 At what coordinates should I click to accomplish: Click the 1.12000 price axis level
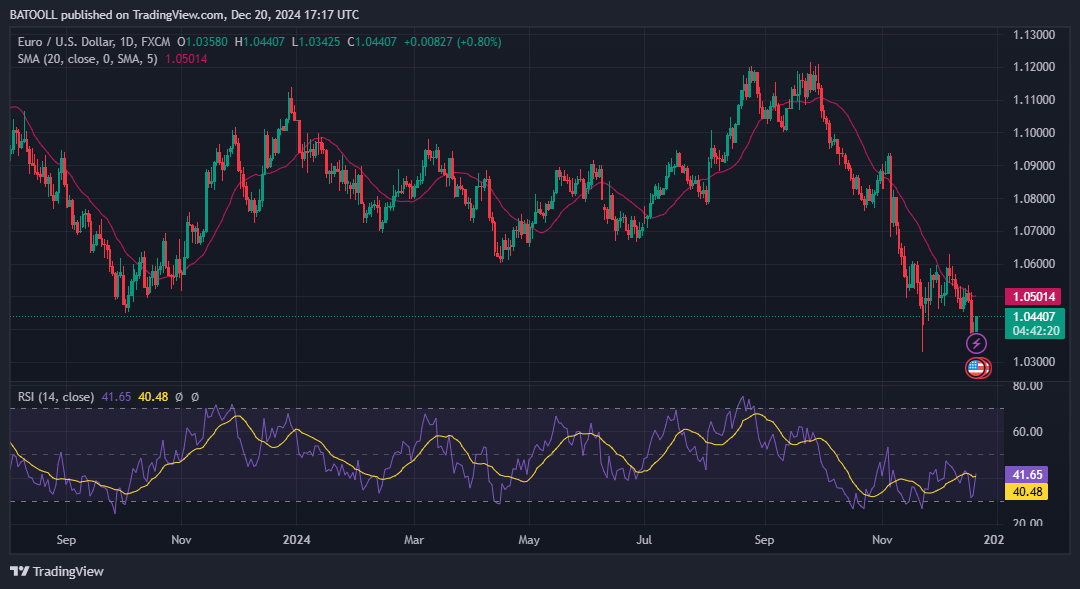coord(1034,67)
